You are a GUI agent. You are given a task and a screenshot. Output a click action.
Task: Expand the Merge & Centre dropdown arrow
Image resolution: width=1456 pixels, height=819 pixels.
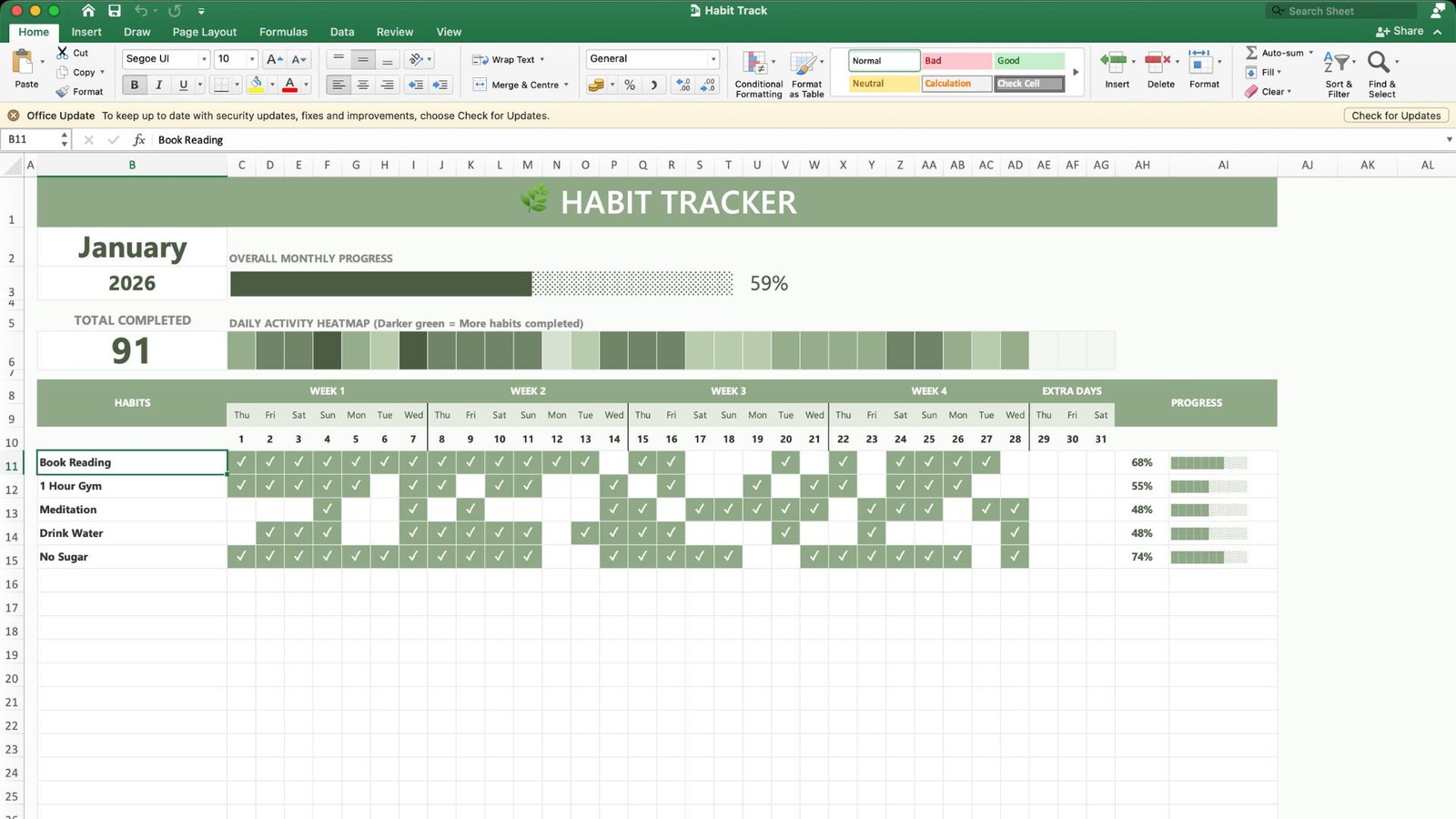pos(566,85)
